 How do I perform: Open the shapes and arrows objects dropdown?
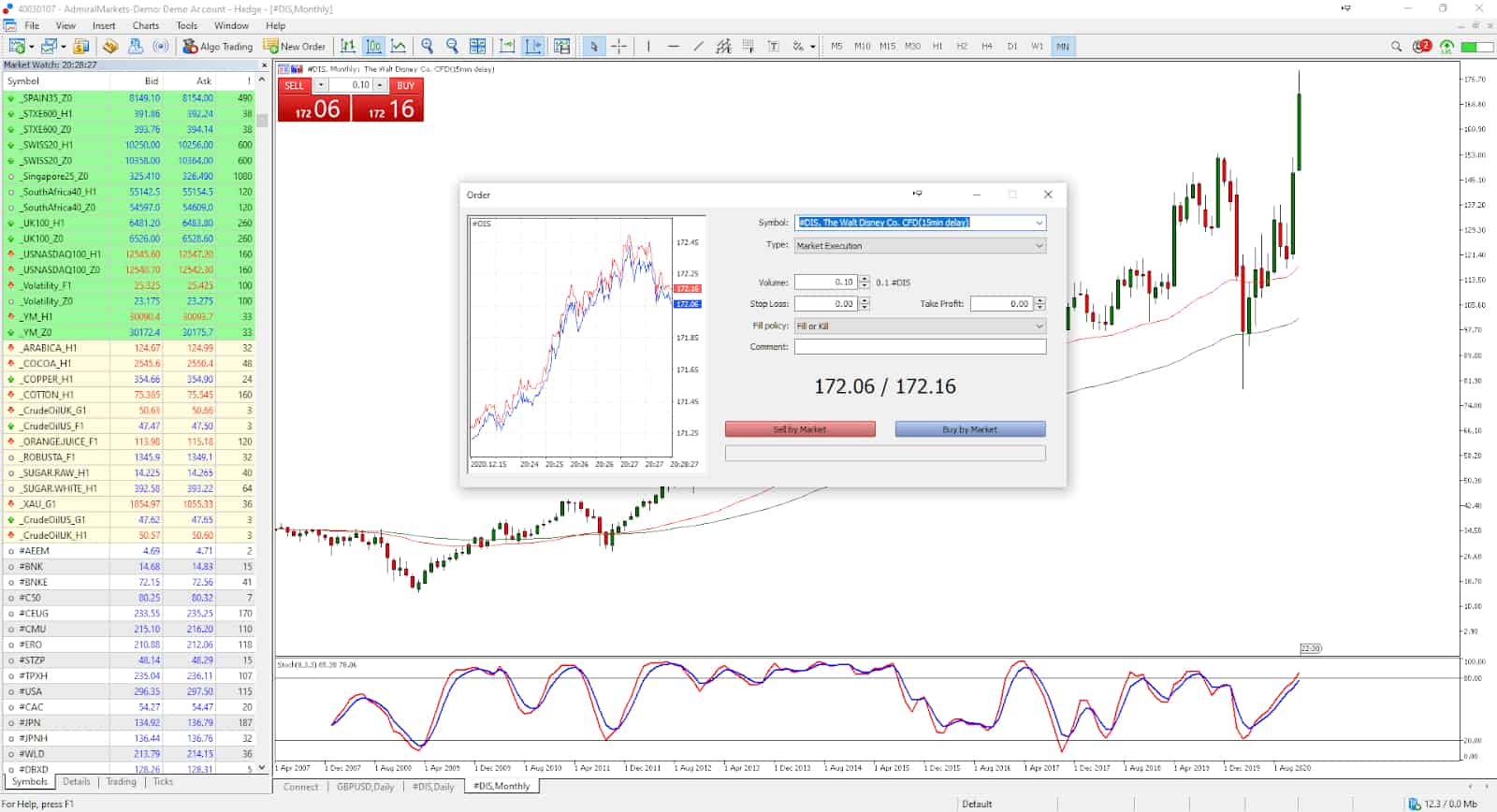(812, 46)
